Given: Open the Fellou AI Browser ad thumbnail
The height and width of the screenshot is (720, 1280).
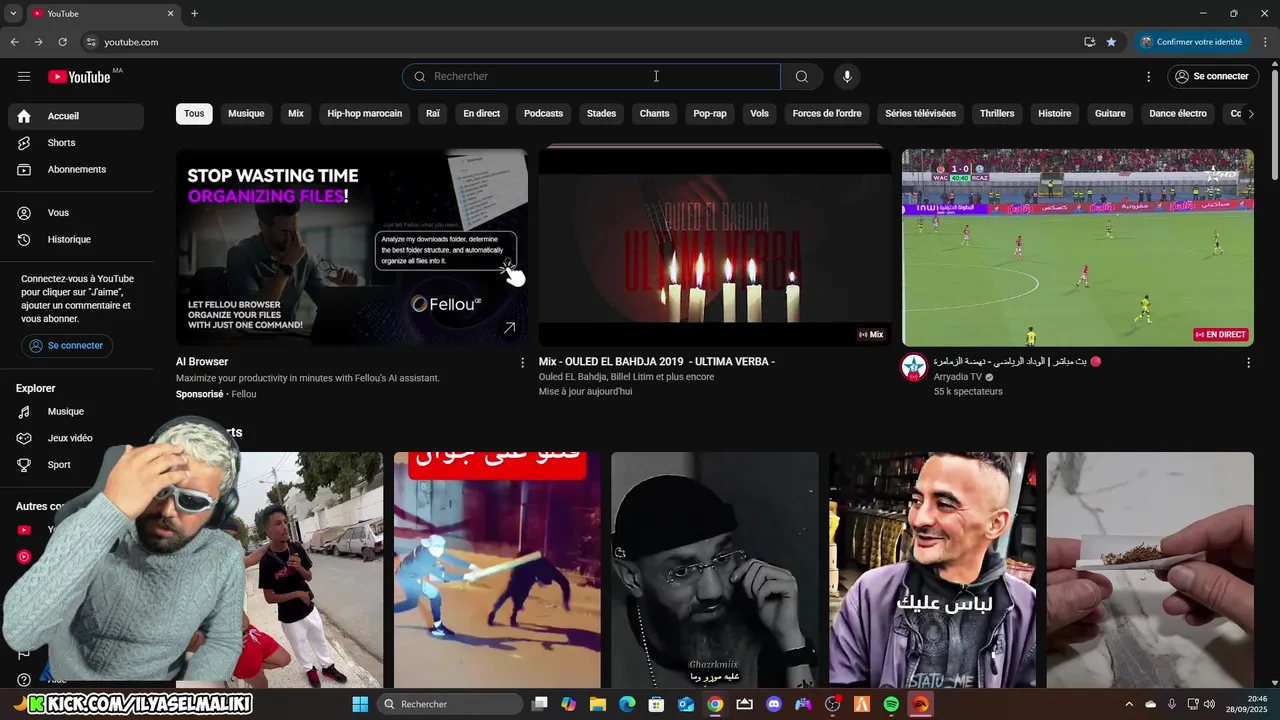Looking at the screenshot, I should click(352, 247).
